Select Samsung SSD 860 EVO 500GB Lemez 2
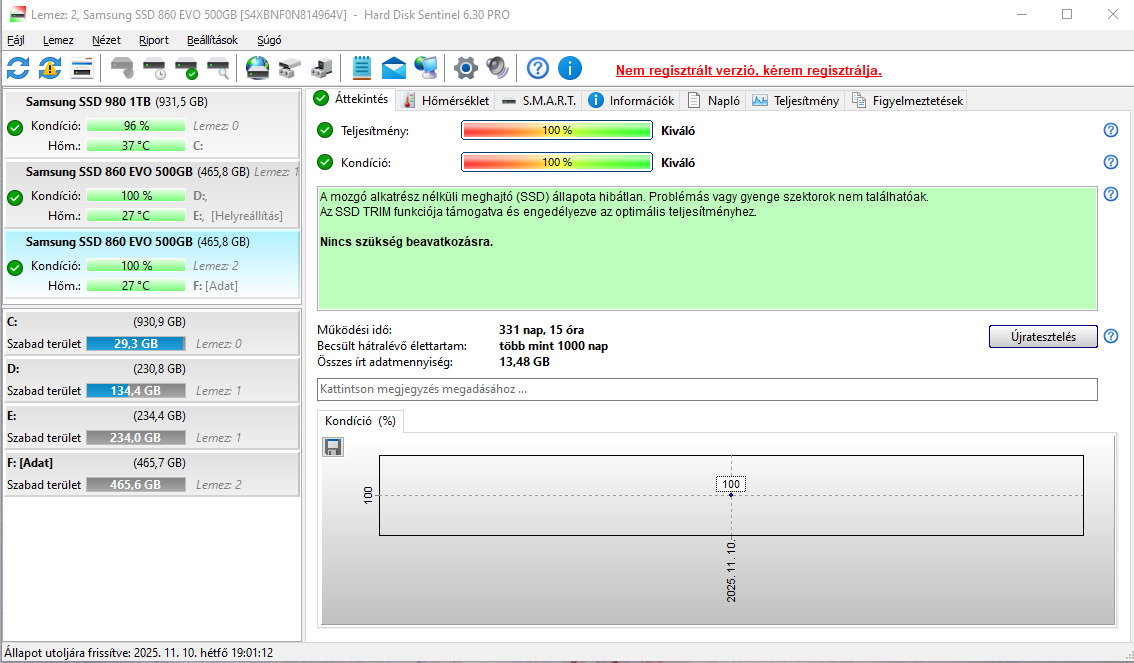 [x=152, y=264]
